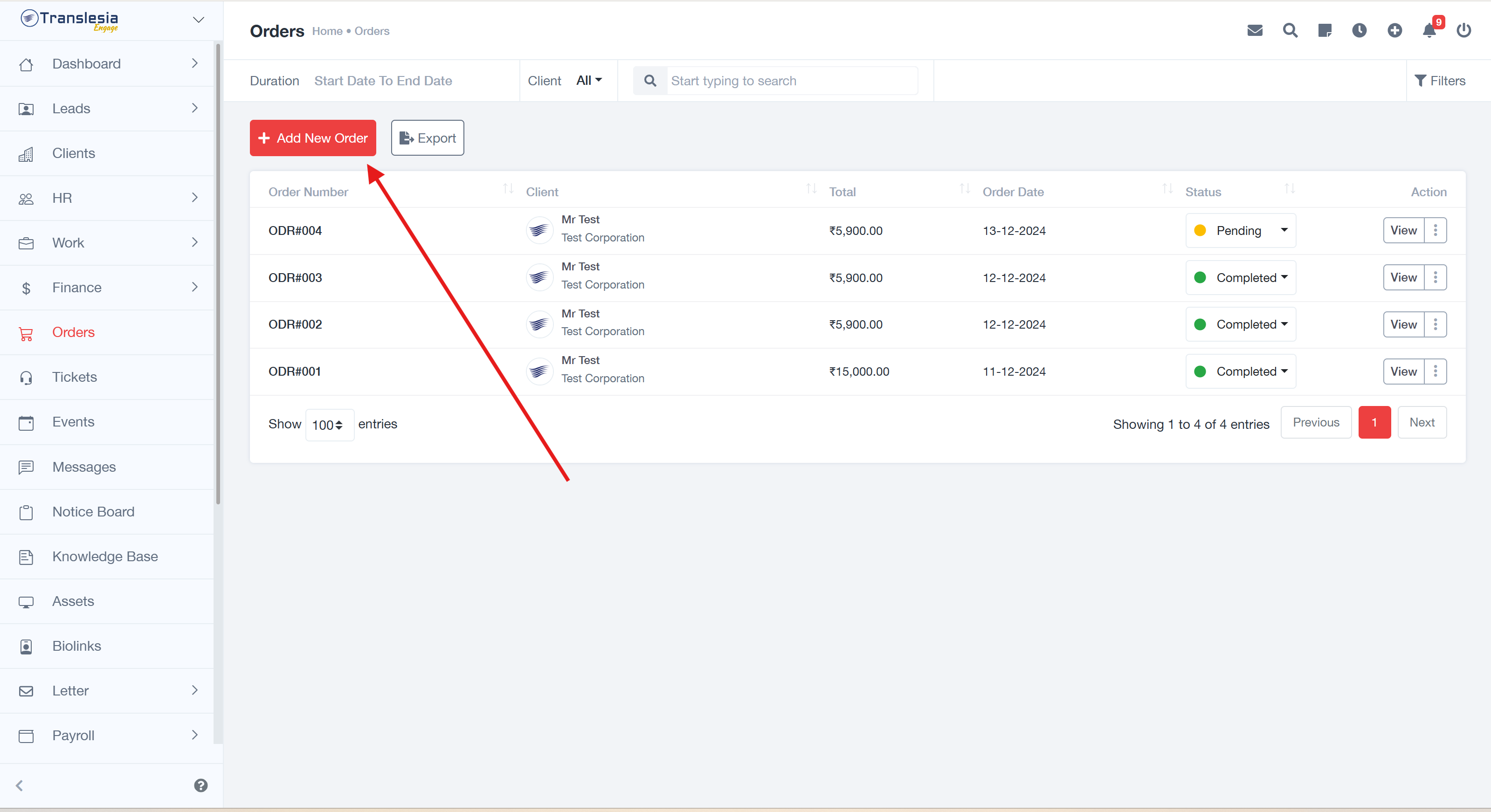The height and width of the screenshot is (812, 1491).
Task: Open the notifications bell icon
Action: tap(1429, 30)
